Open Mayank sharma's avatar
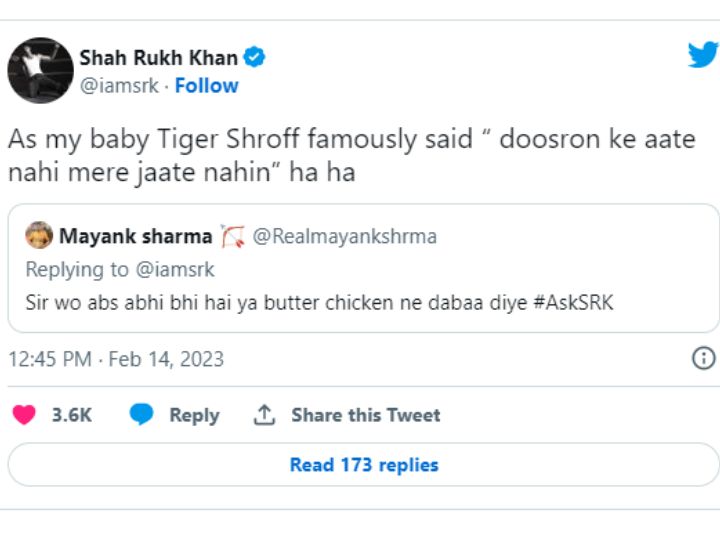 coord(39,235)
